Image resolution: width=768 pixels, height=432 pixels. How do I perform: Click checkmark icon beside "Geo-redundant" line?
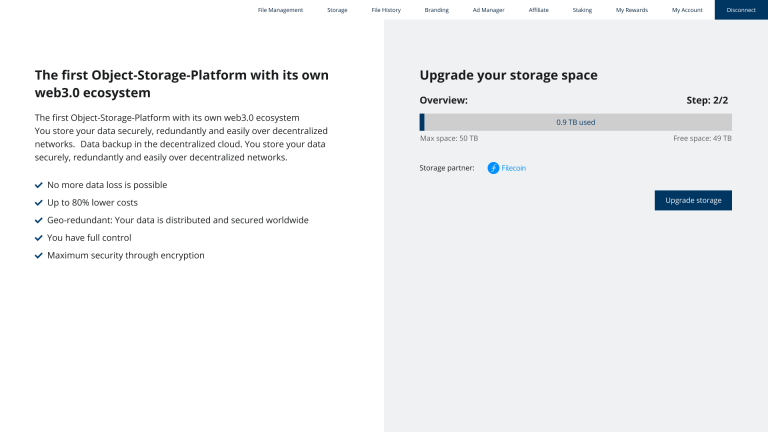[39, 220]
